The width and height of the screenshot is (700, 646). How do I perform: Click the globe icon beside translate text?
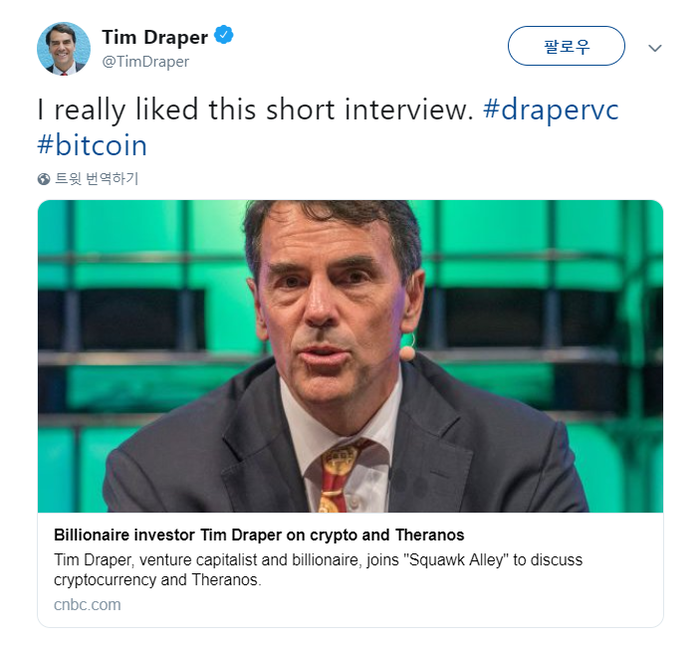[x=44, y=179]
